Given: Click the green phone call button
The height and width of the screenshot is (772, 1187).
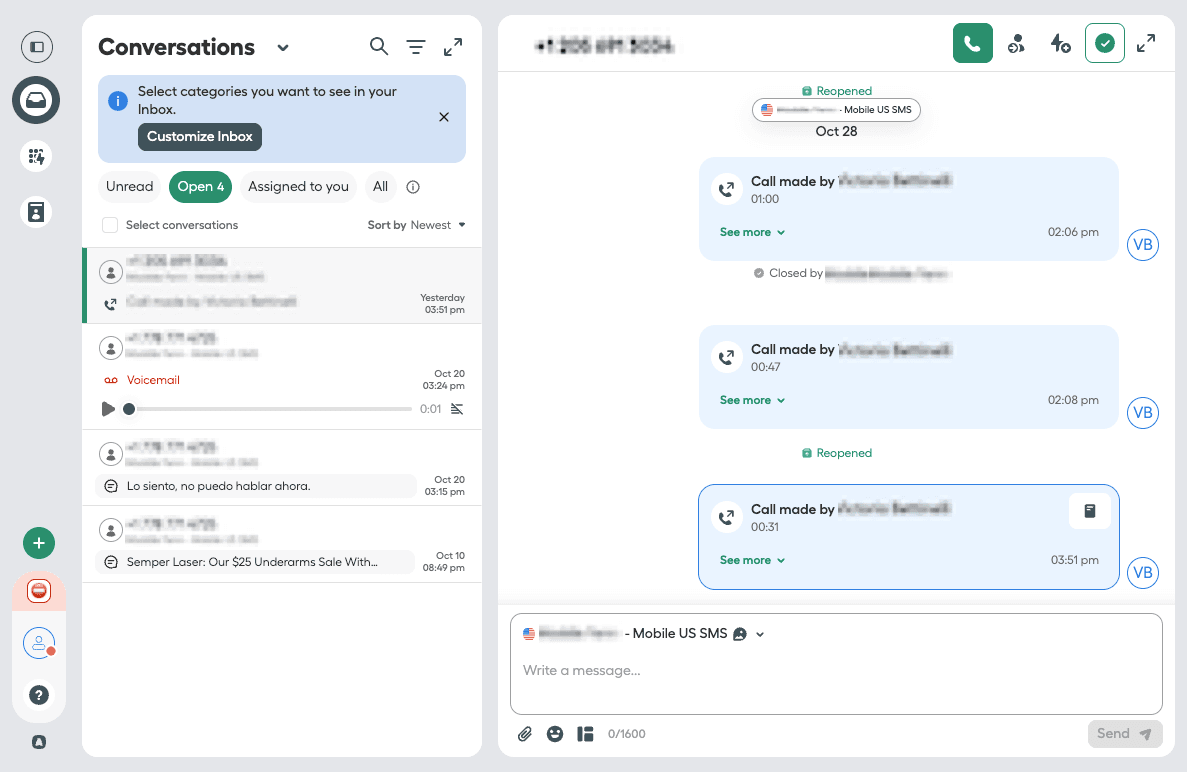Looking at the screenshot, I should point(972,43).
